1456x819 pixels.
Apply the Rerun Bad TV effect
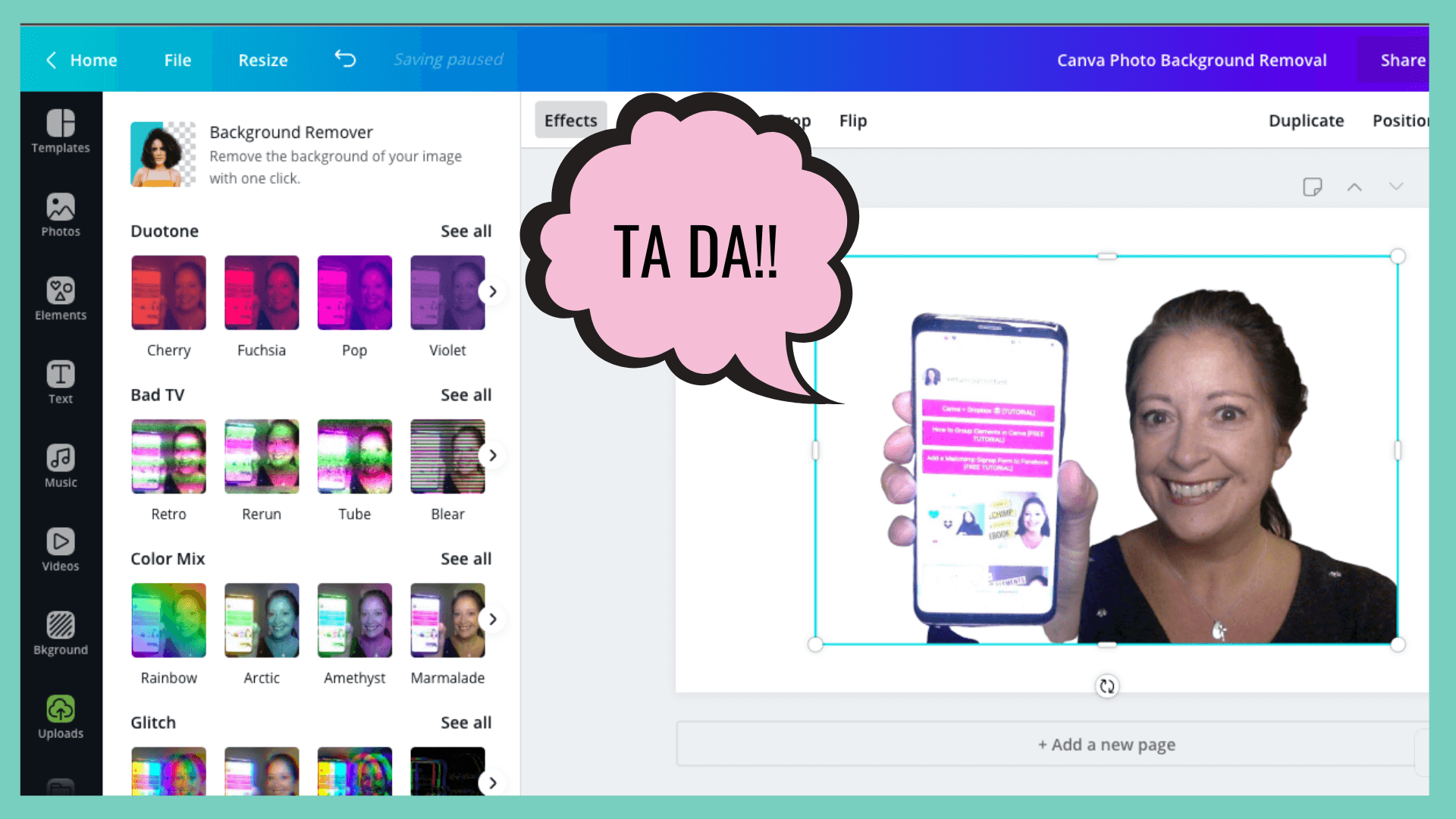coord(262,457)
